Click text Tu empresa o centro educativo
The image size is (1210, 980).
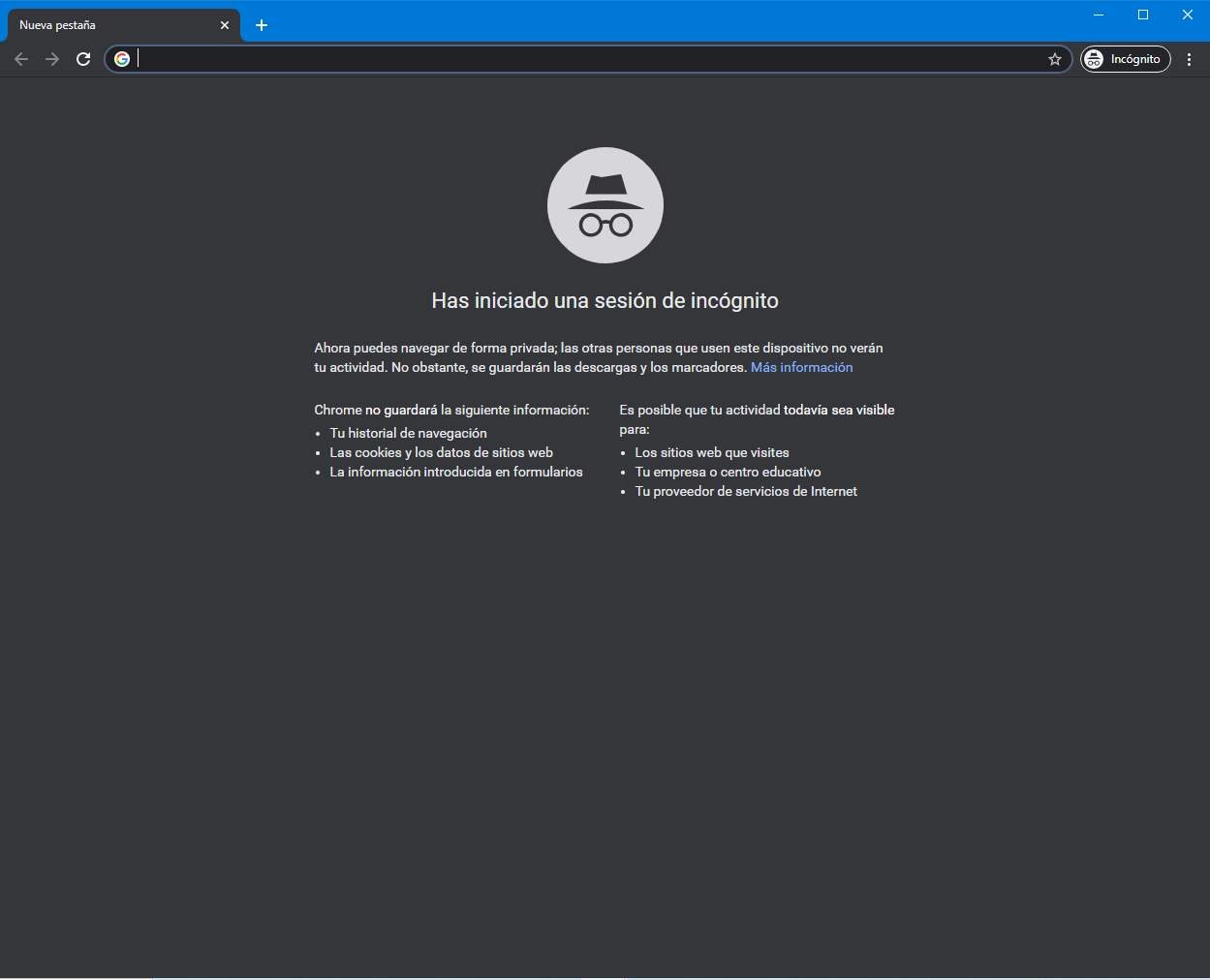[x=728, y=472]
